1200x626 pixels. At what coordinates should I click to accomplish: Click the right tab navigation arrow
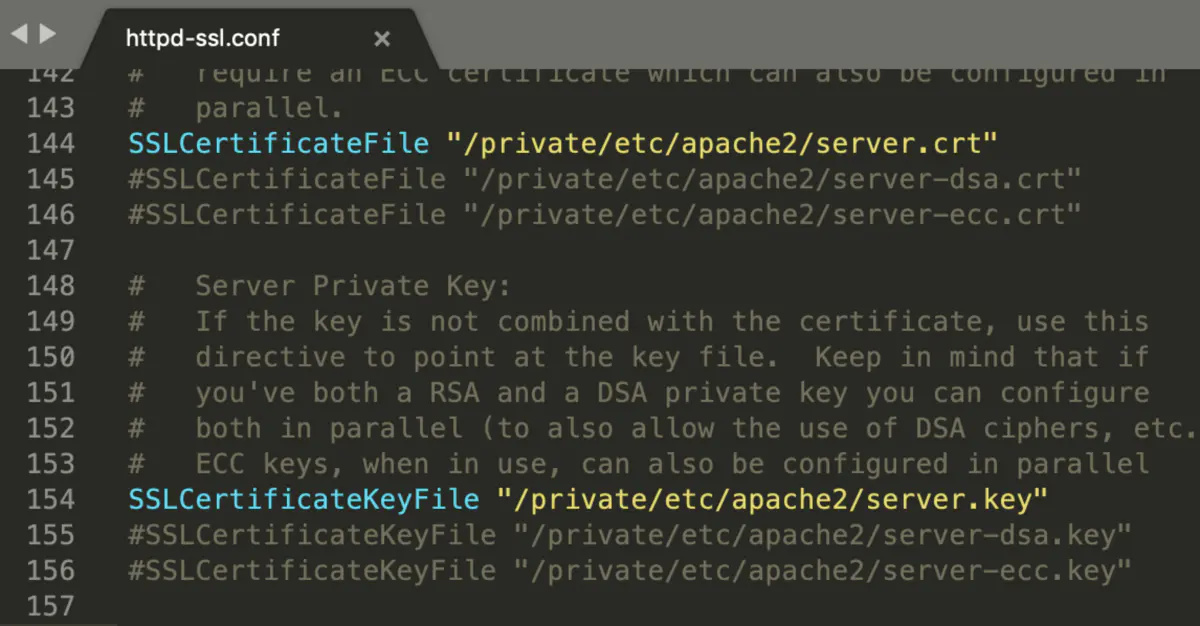point(46,34)
